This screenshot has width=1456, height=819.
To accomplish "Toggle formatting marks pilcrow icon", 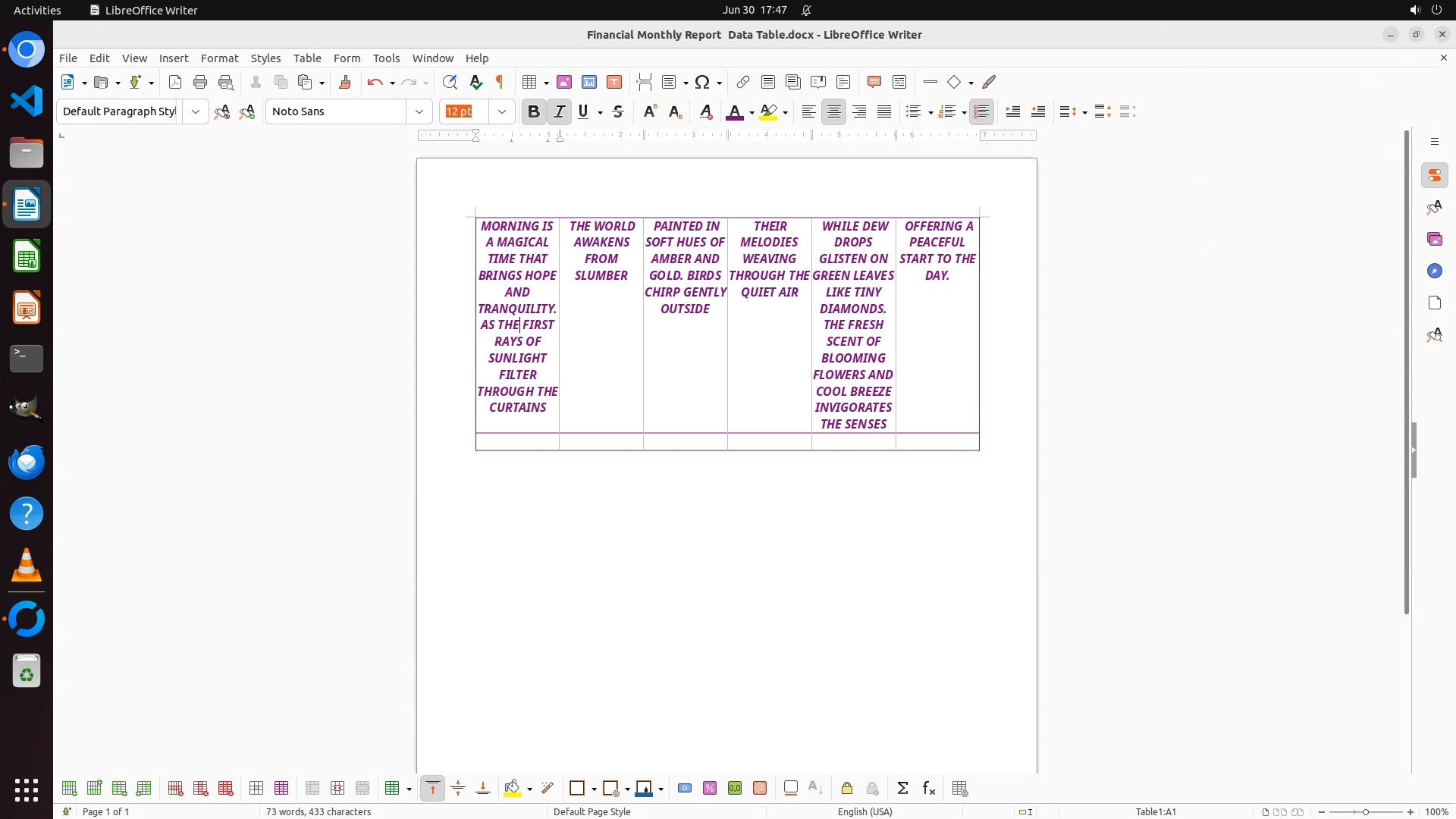I will click(x=500, y=82).
